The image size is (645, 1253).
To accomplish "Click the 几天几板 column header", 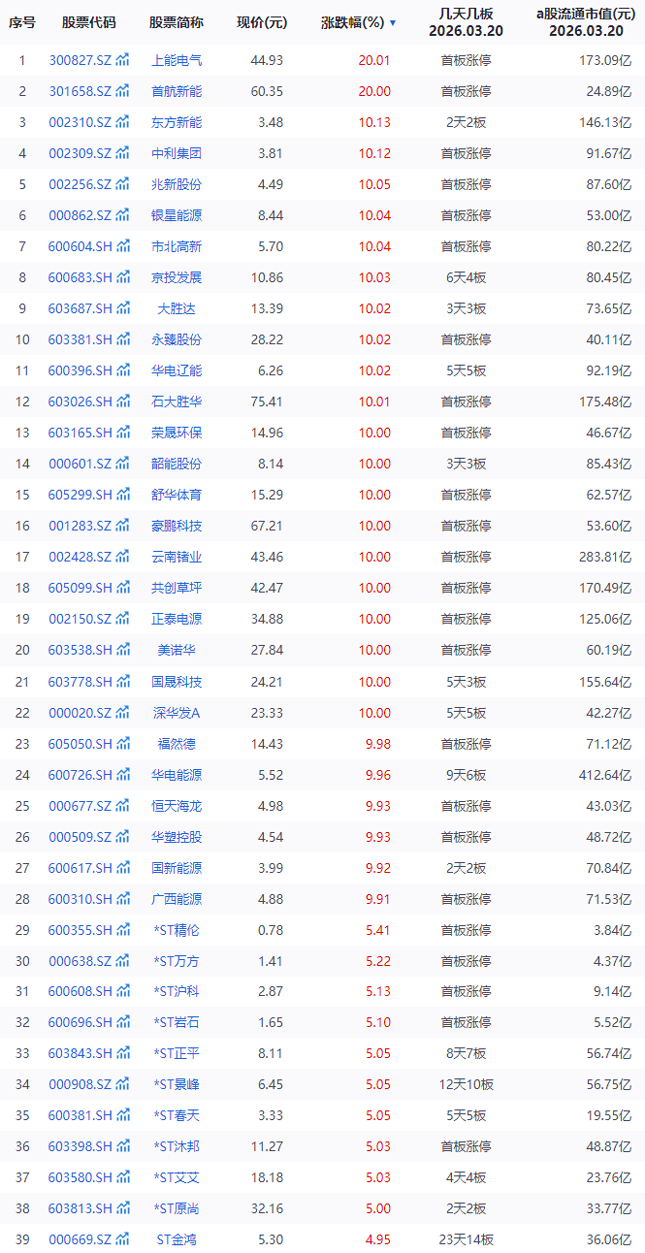I will click(x=465, y=14).
